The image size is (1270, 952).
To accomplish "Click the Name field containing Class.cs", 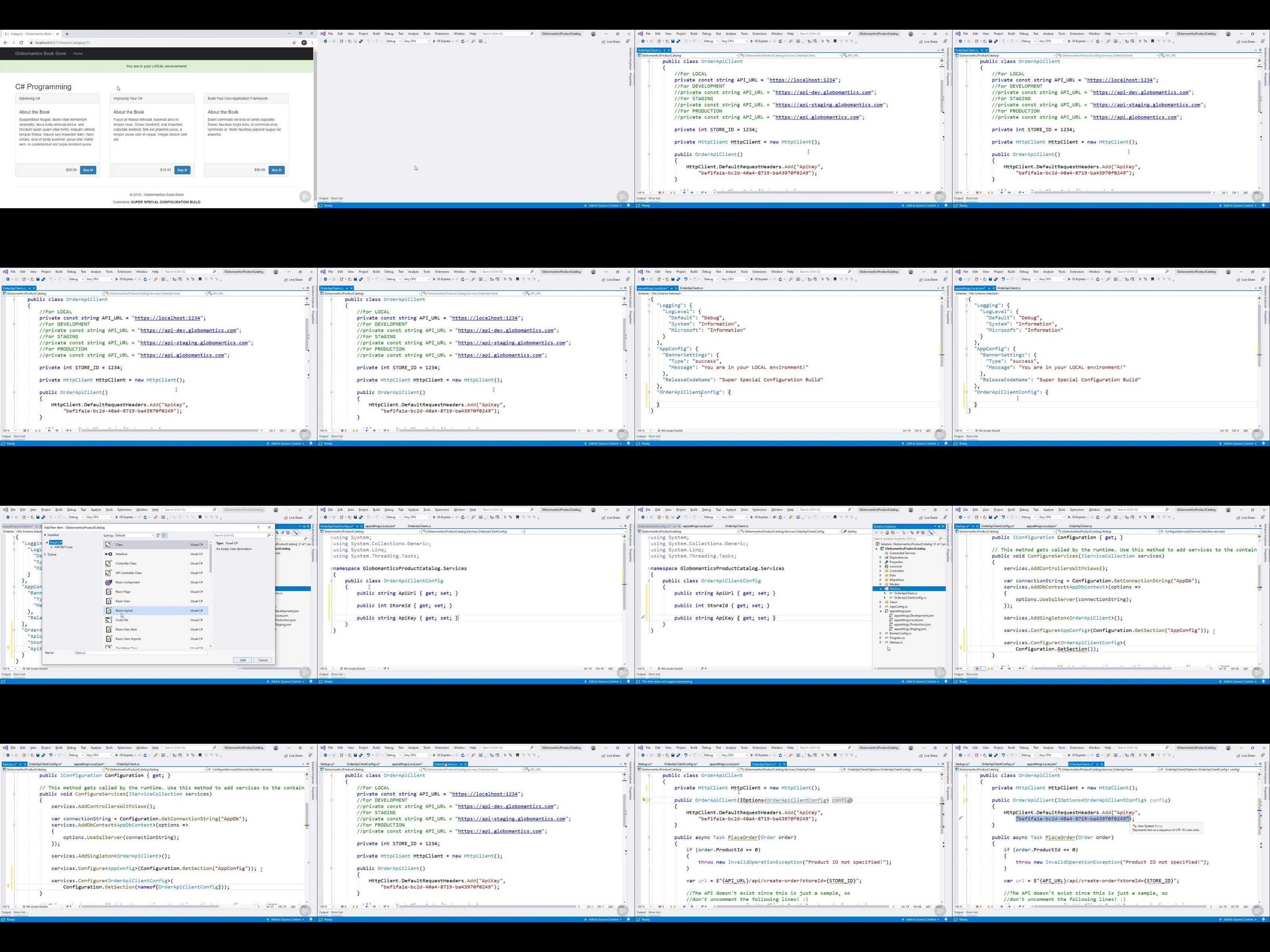I will tap(140, 653).
